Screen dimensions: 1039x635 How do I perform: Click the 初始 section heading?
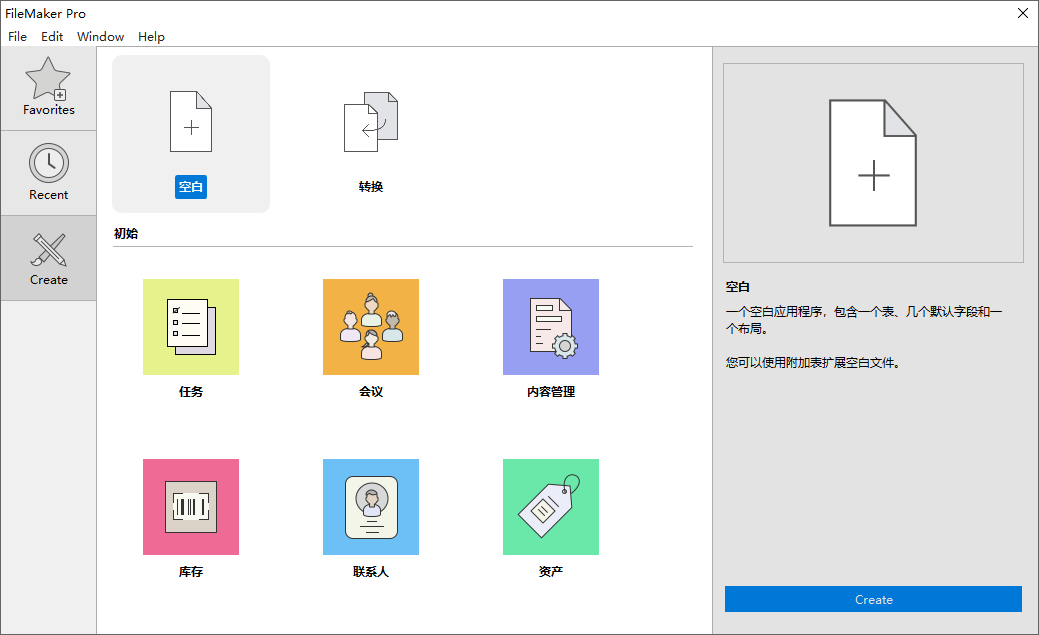(126, 233)
